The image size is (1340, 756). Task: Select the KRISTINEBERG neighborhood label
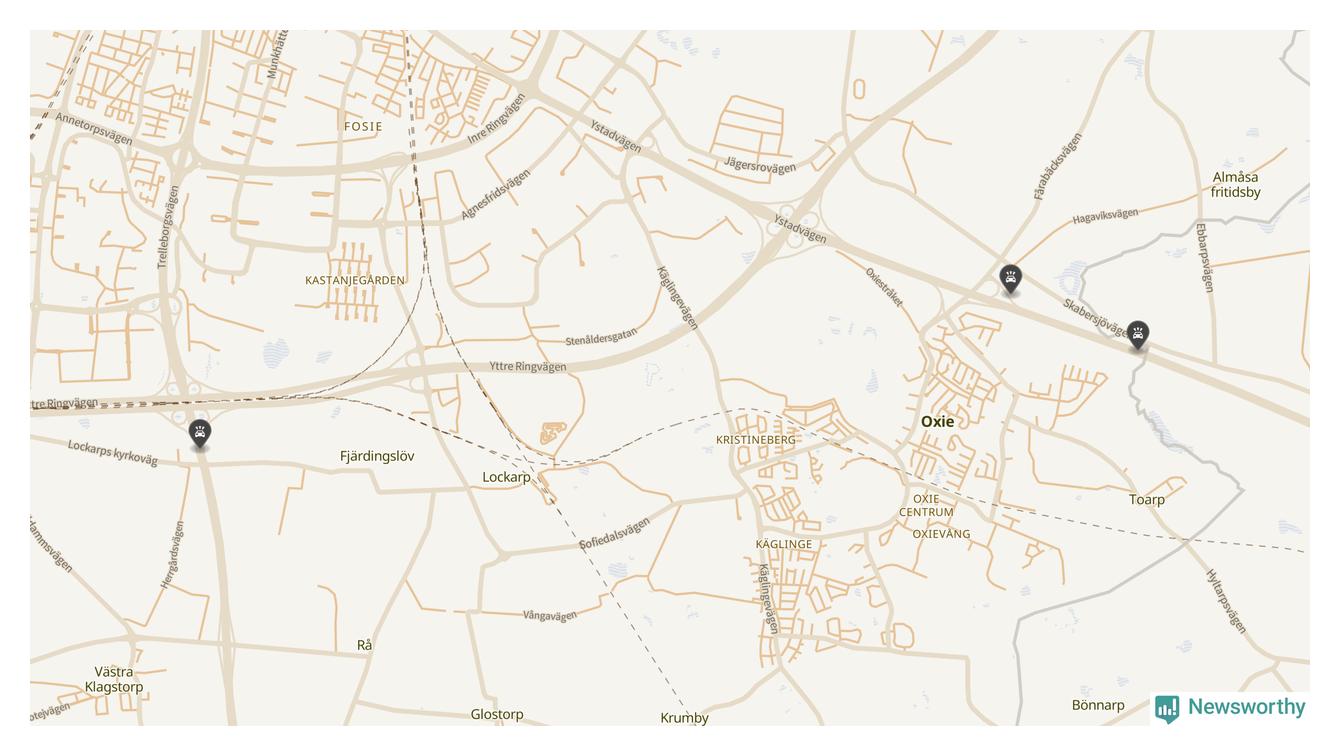(x=756, y=440)
